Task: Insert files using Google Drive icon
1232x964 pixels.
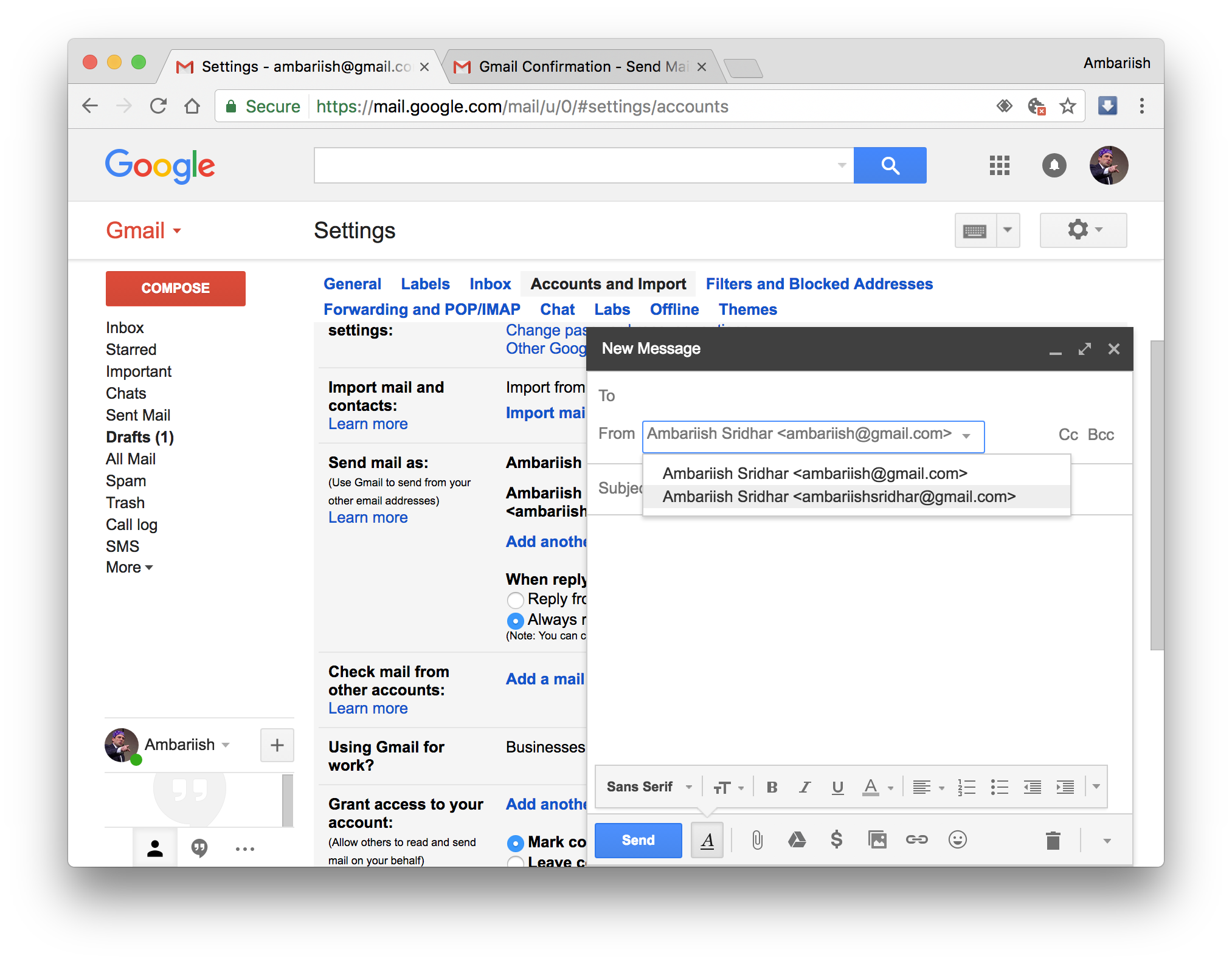Action: [x=797, y=840]
